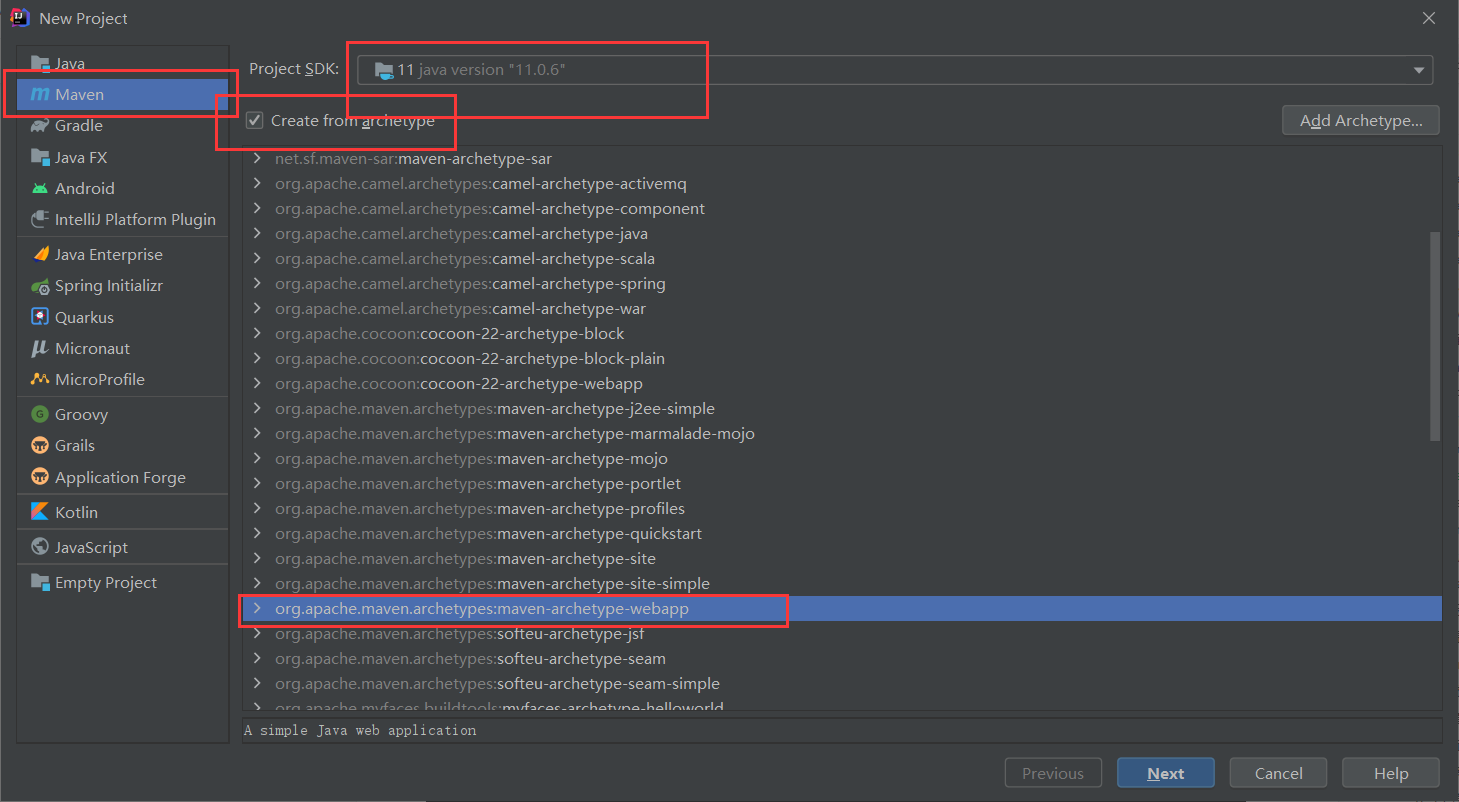Expand maven-archetype-sar node
The height and width of the screenshot is (802, 1459).
(x=257, y=158)
